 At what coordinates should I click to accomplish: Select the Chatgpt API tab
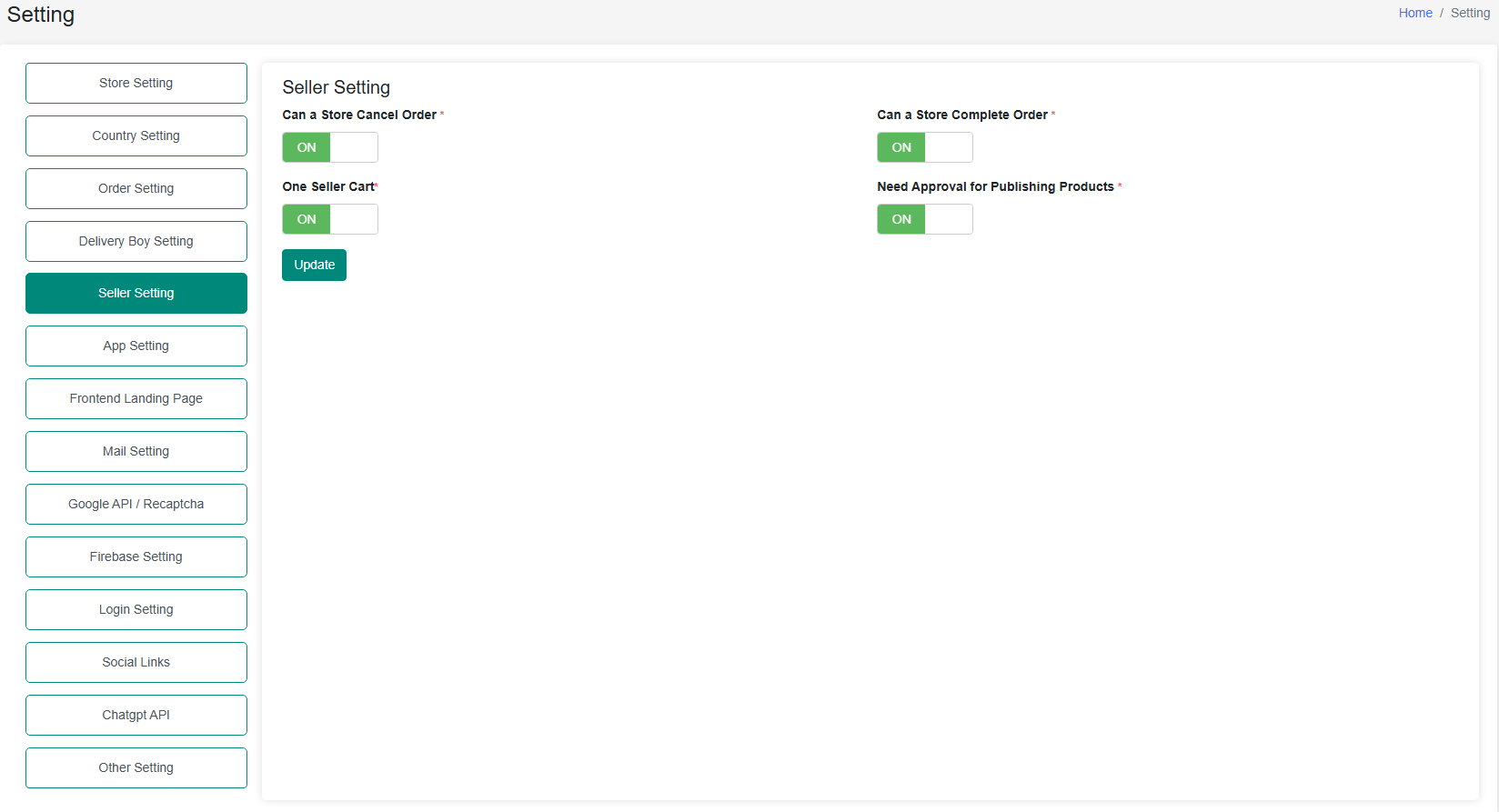tap(136, 715)
